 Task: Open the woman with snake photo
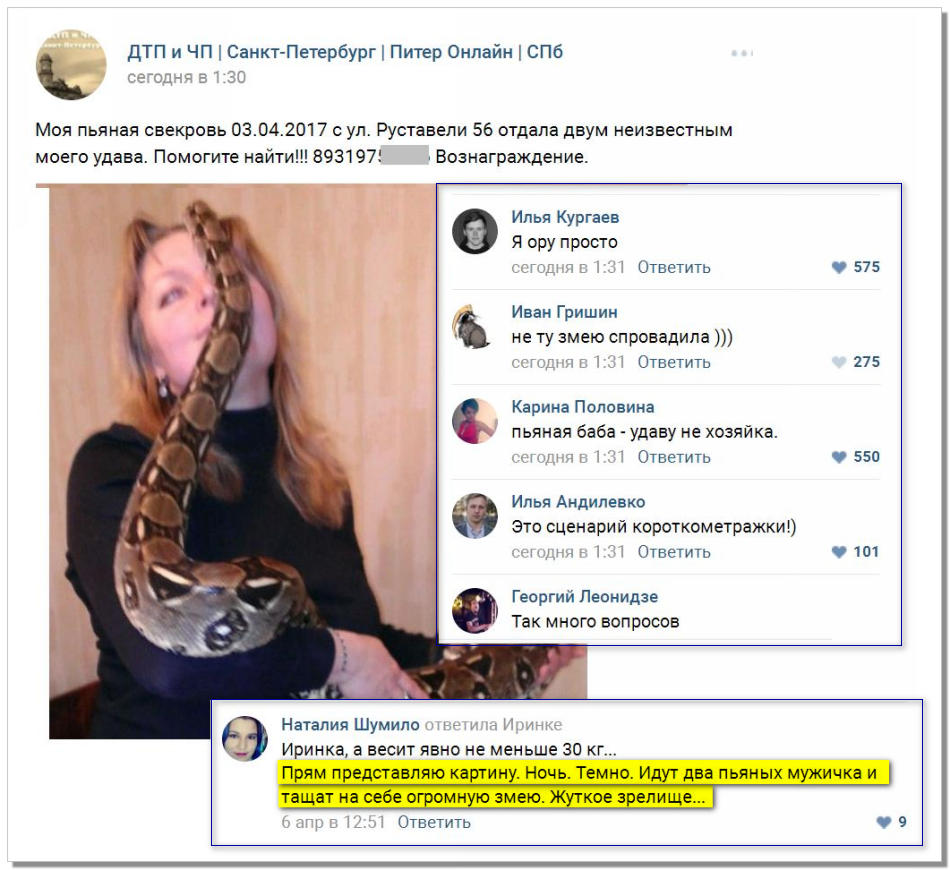tap(242, 460)
